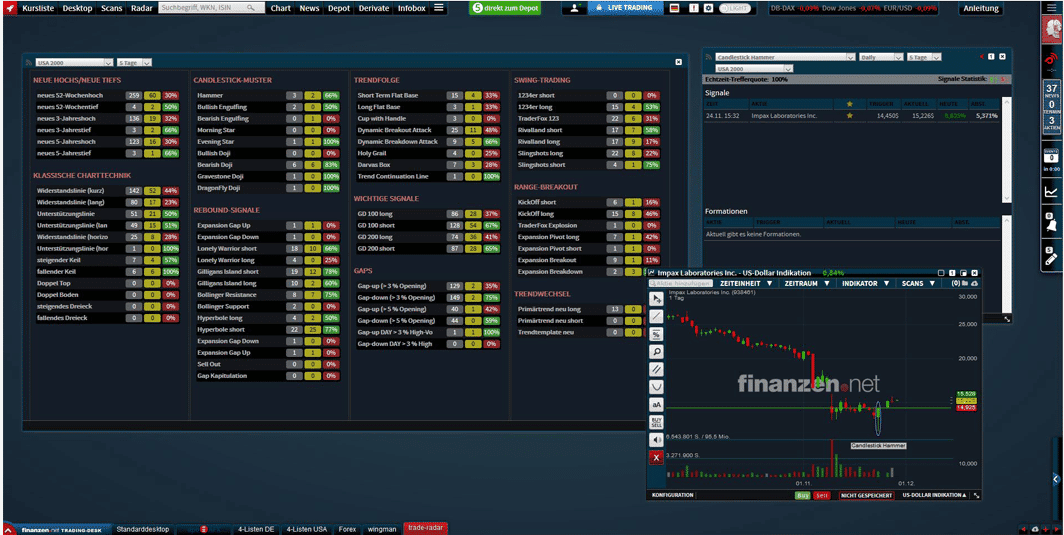
Task: Click the direkt zum Depot button
Action: pyautogui.click(x=505, y=8)
